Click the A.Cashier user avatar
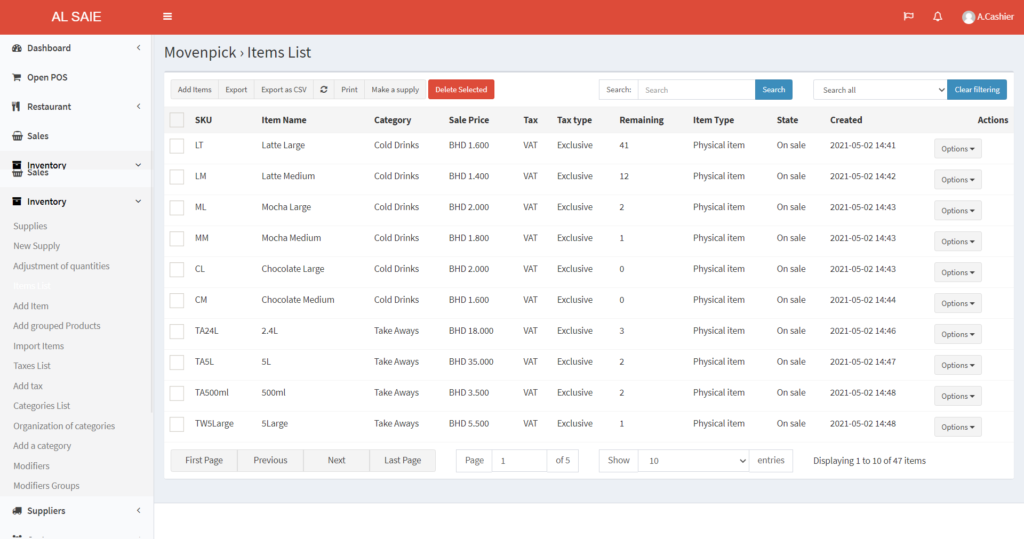Screen dimensions: 1024x539 pos(968,17)
